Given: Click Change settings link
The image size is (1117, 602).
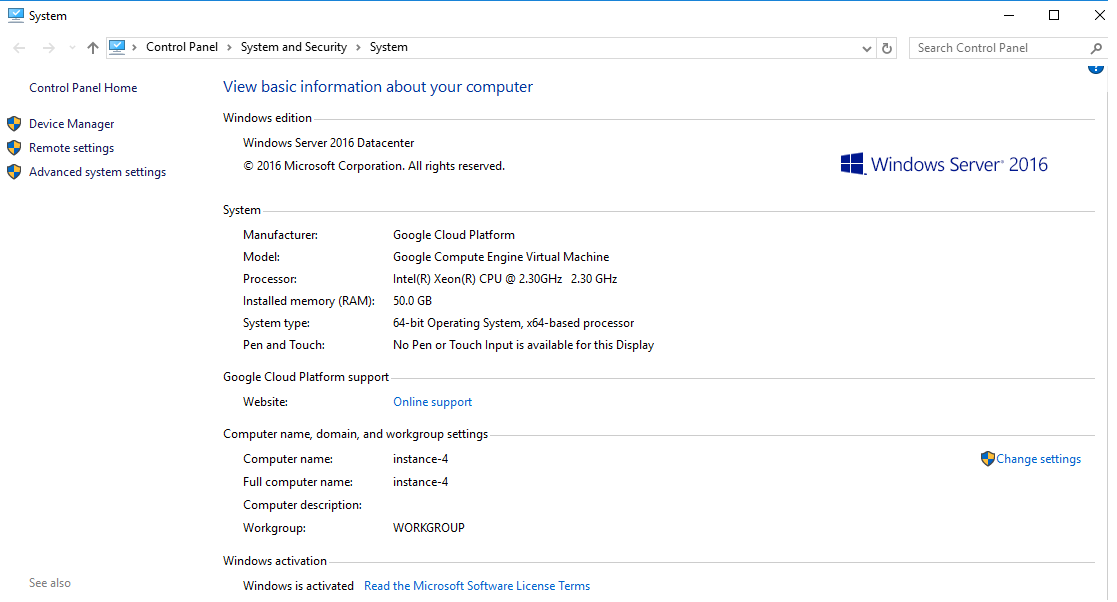Looking at the screenshot, I should [x=1038, y=459].
